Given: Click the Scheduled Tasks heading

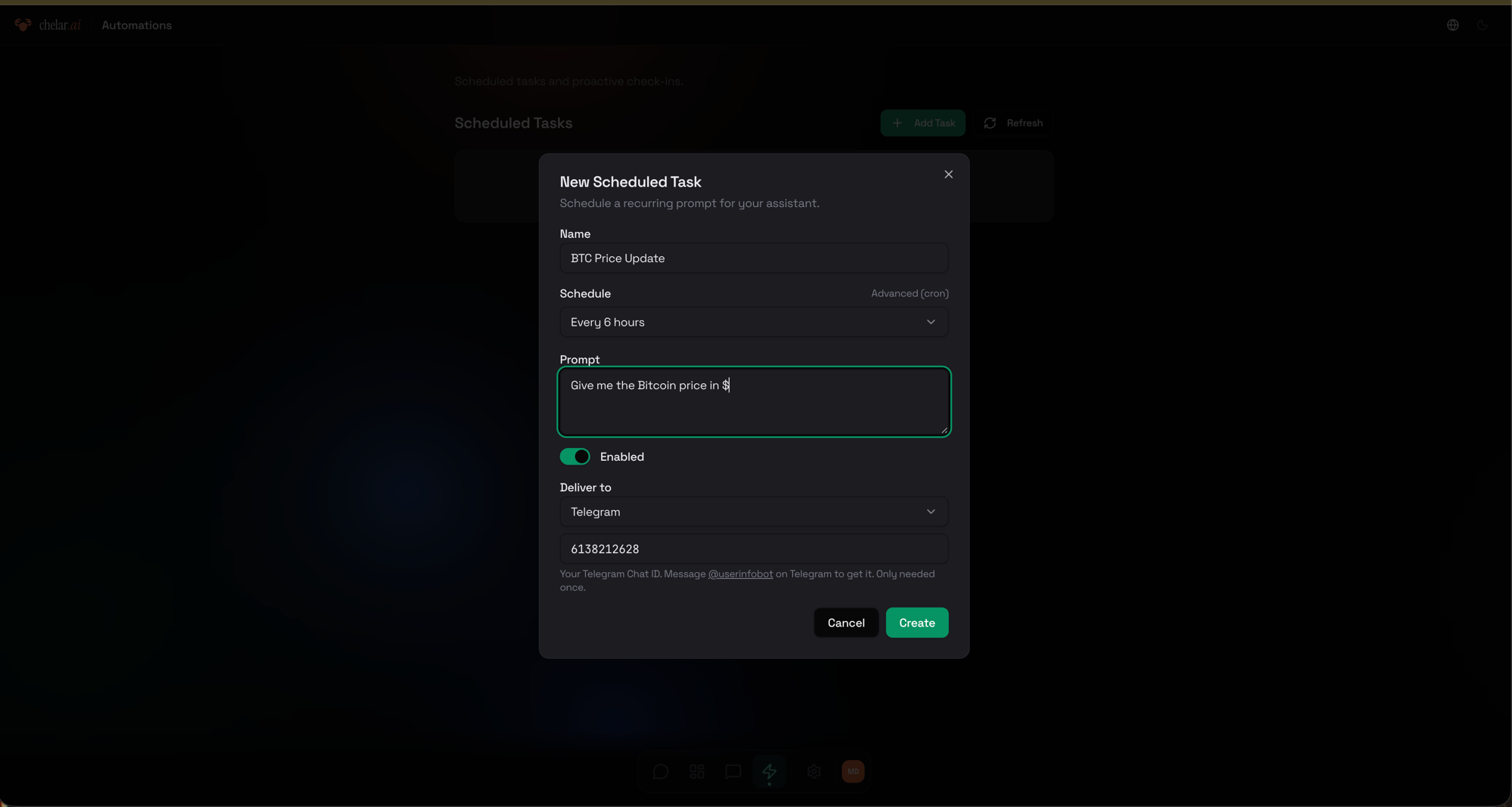Looking at the screenshot, I should coord(513,123).
